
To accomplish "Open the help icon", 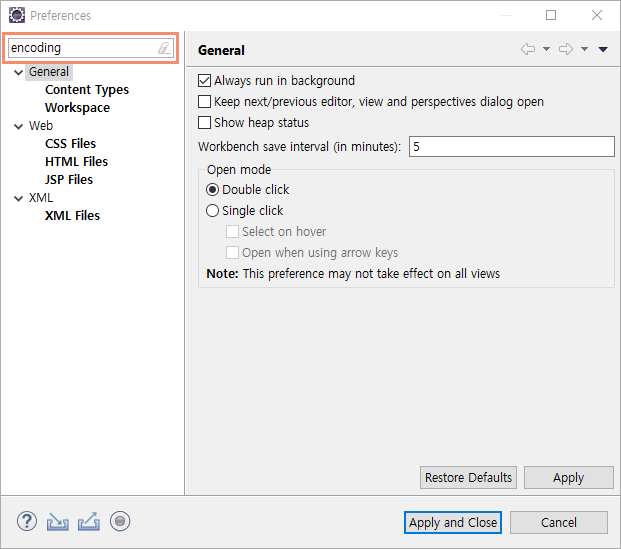I will (x=27, y=521).
